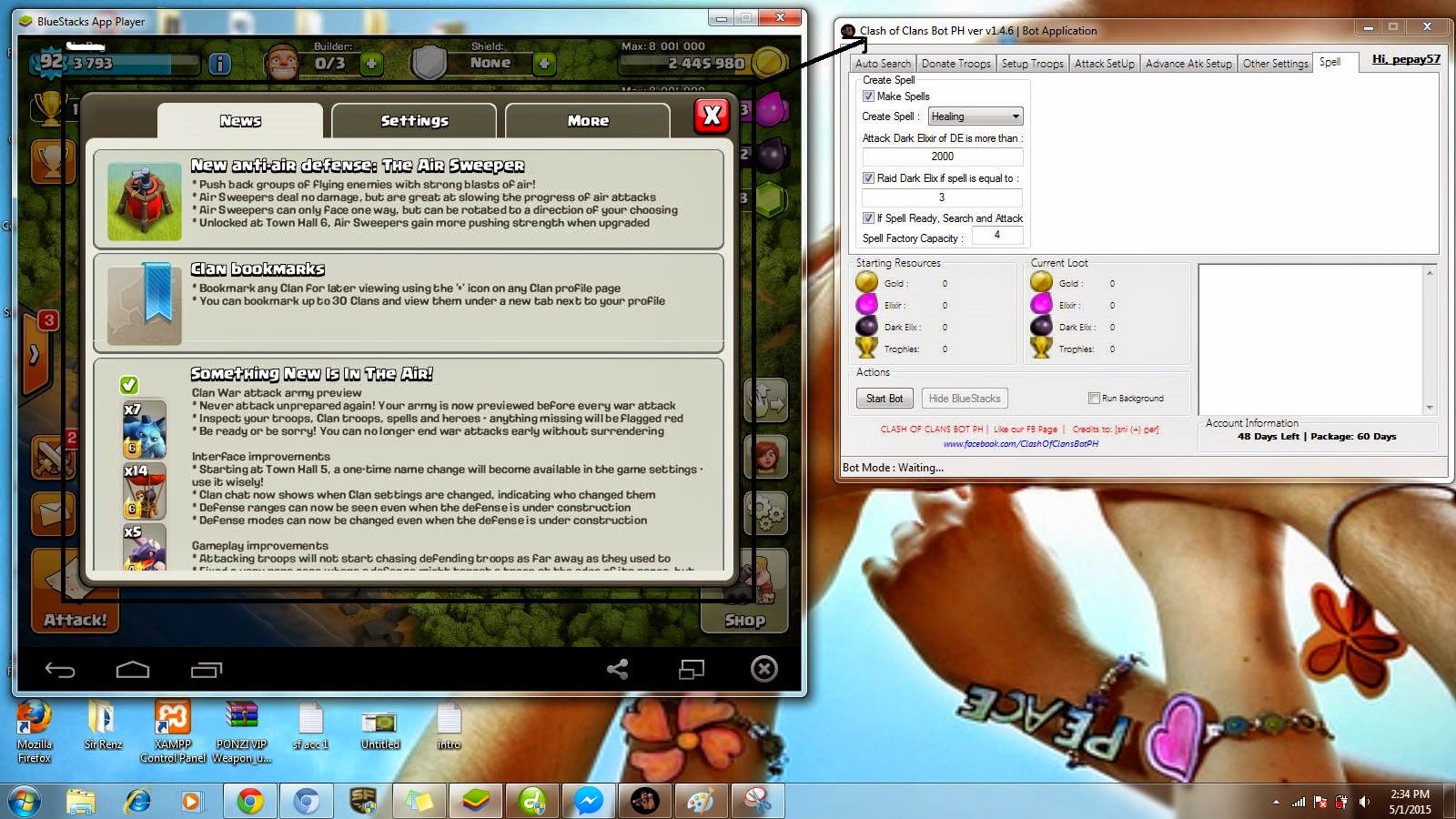Click the Spell Factory Capacity field
Image resolution: width=1456 pixels, height=819 pixels.
coord(997,236)
